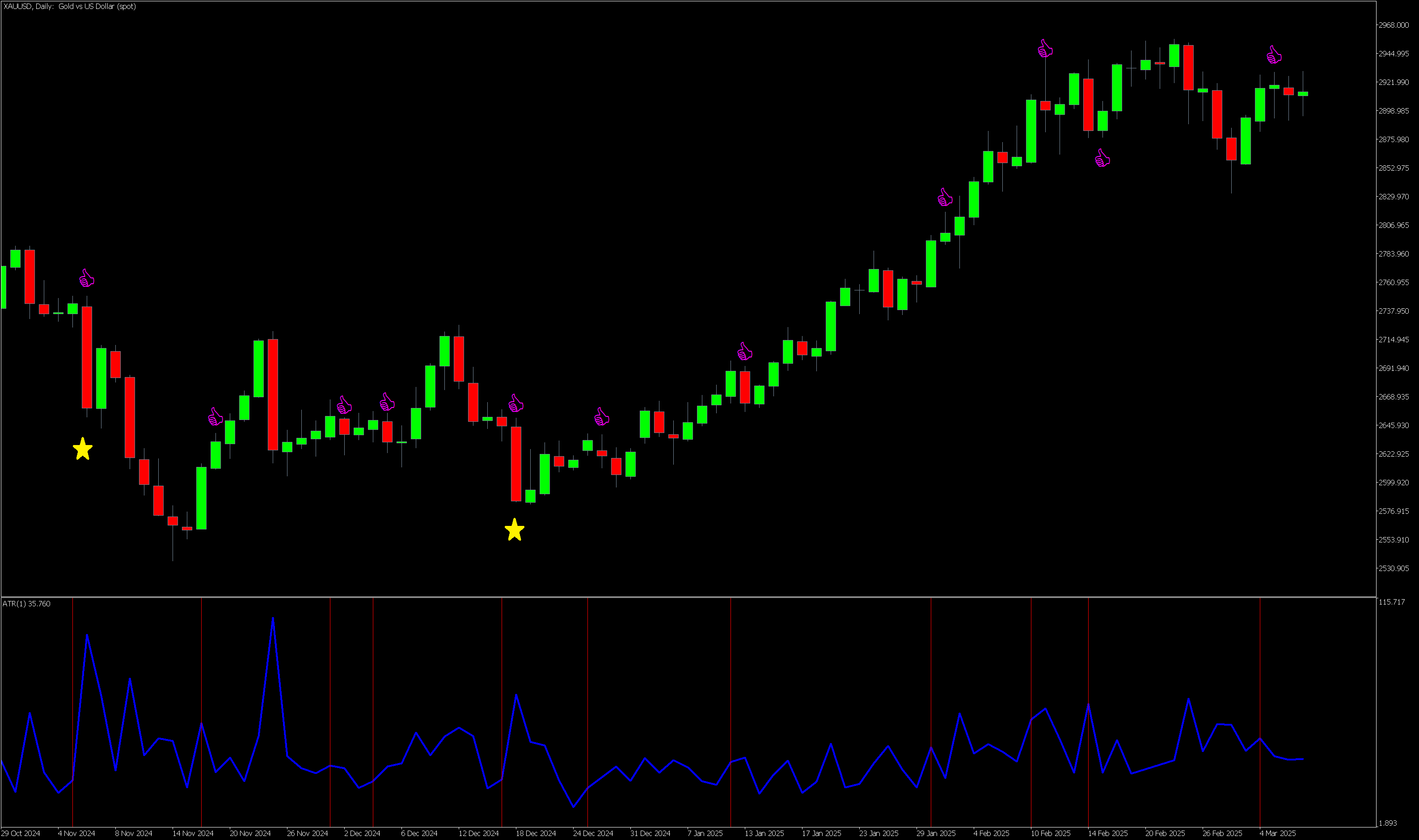Click the '26 Nov 2024' date label

[x=308, y=833]
